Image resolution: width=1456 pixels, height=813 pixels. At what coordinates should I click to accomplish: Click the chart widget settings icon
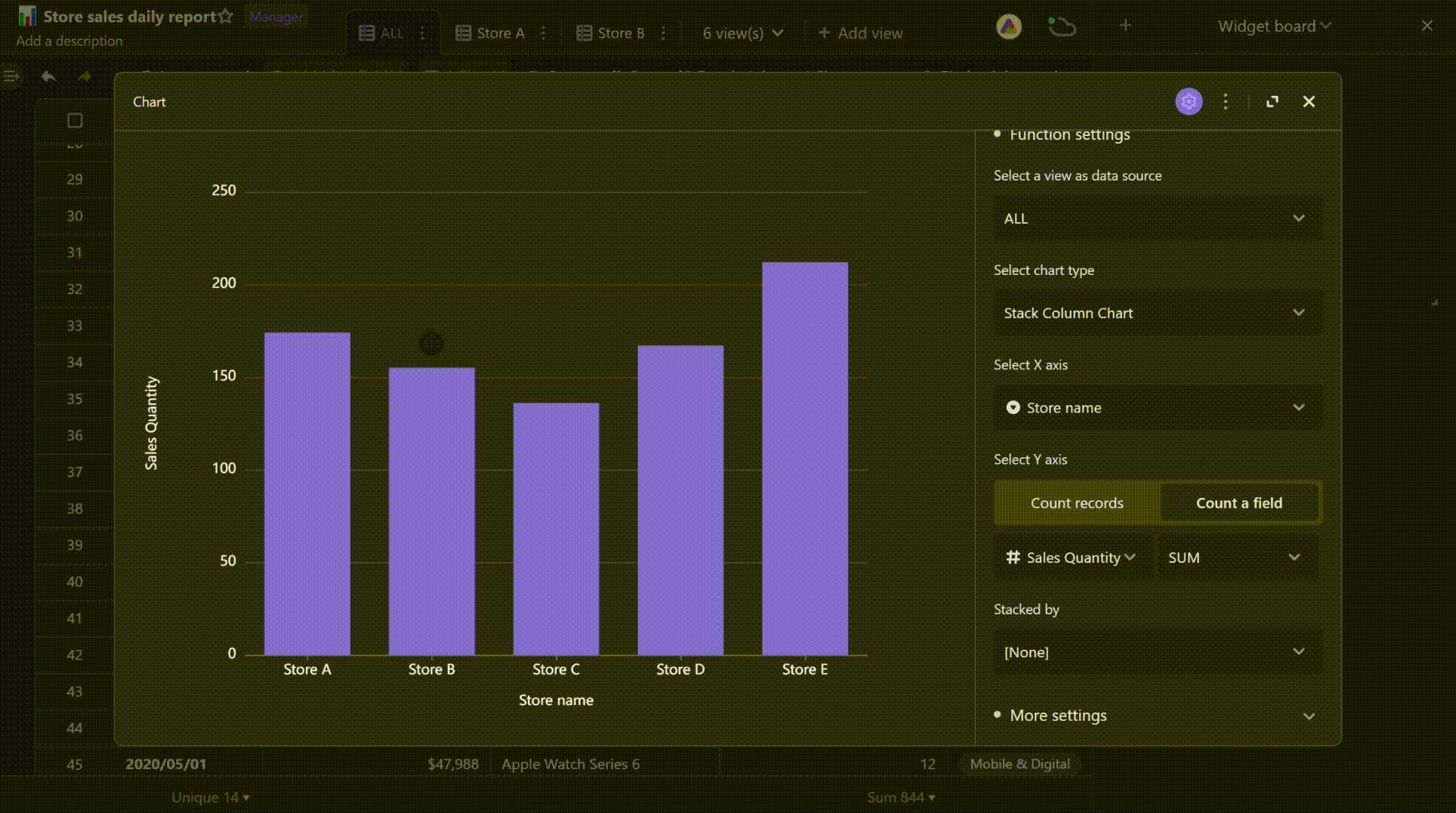coord(1189,101)
